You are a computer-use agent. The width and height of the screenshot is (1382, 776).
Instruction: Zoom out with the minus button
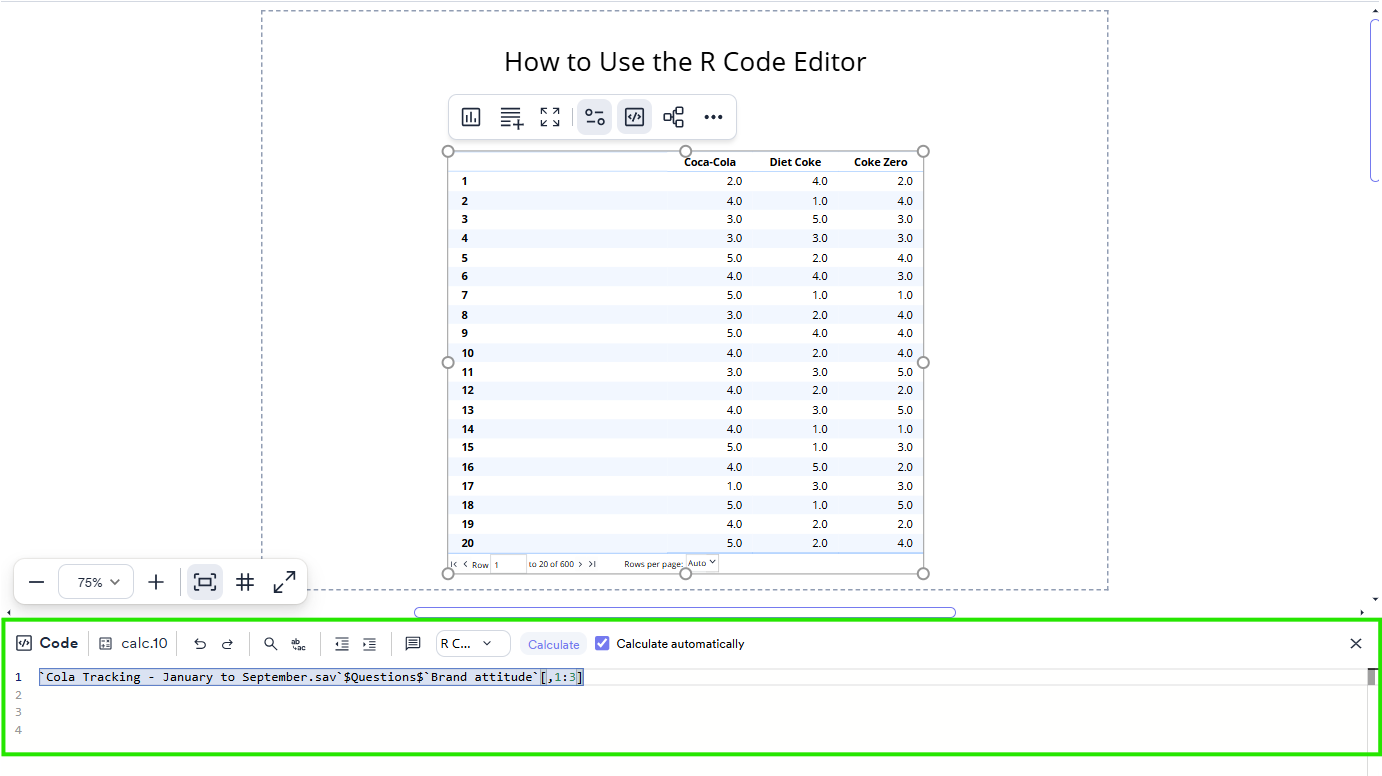(x=37, y=582)
